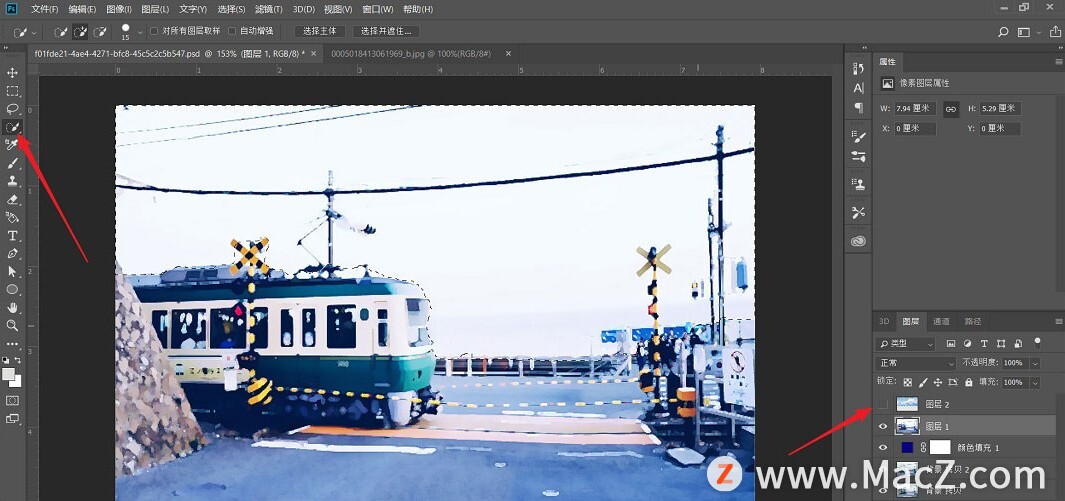Click the link width and height icon

(951, 108)
